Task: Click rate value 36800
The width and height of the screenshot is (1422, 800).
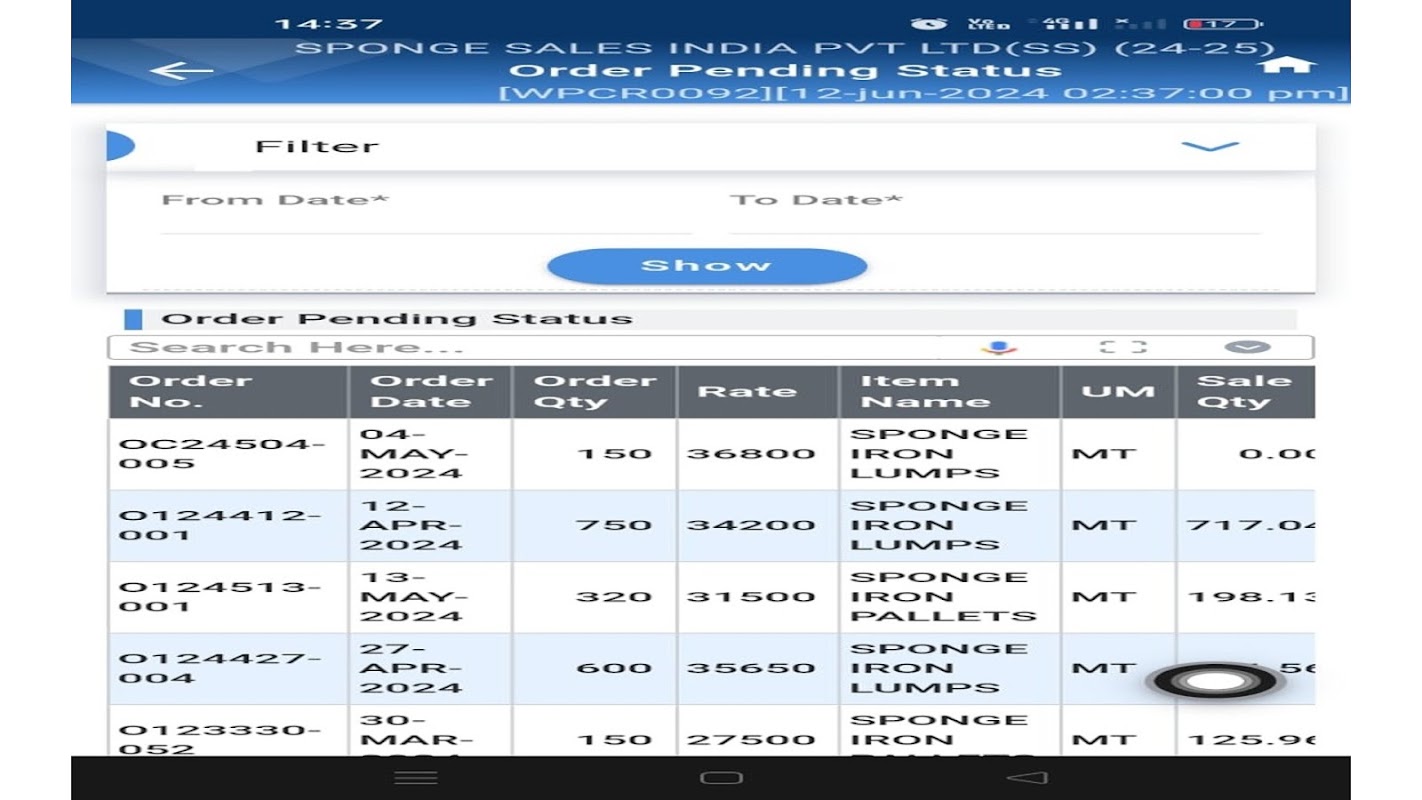Action: pos(751,454)
